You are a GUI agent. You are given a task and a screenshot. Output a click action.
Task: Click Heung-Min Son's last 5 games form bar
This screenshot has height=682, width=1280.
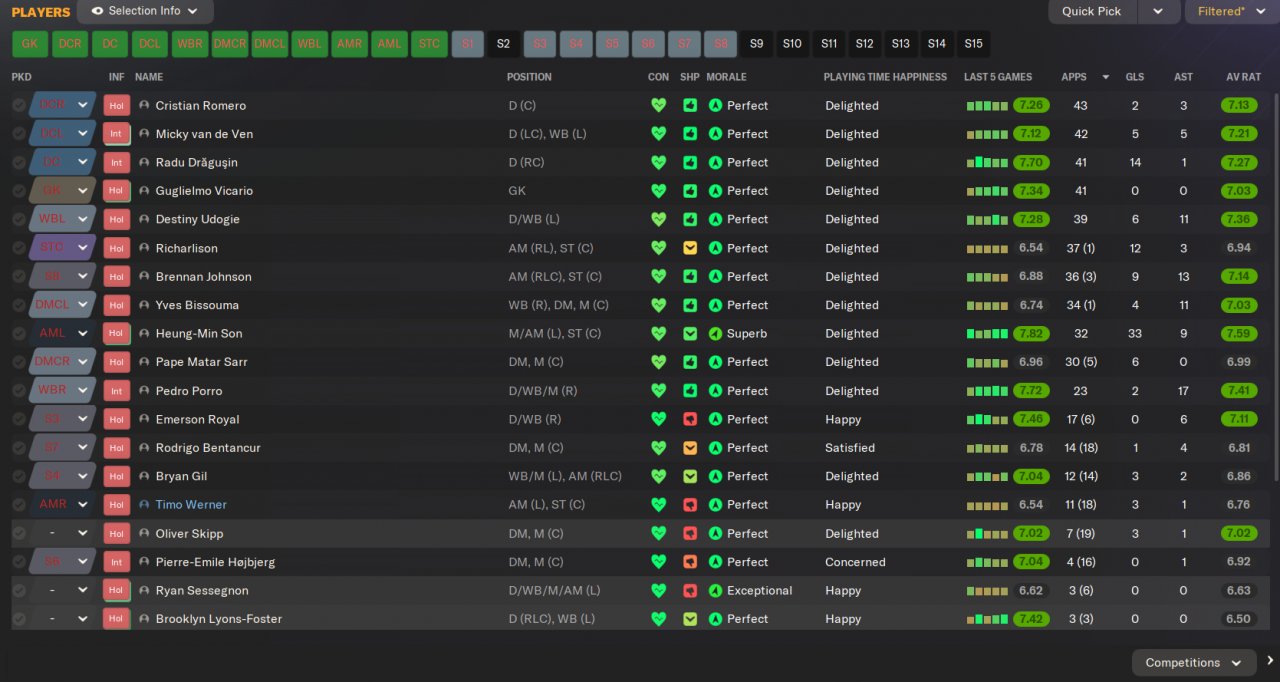pyautogui.click(x=987, y=334)
